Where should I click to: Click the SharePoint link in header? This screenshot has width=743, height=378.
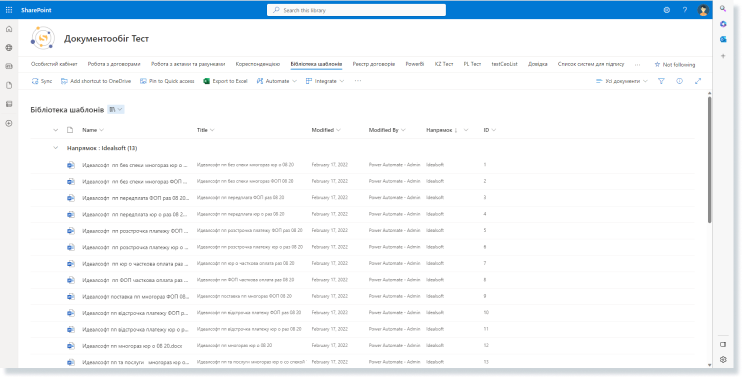pyautogui.click(x=36, y=10)
